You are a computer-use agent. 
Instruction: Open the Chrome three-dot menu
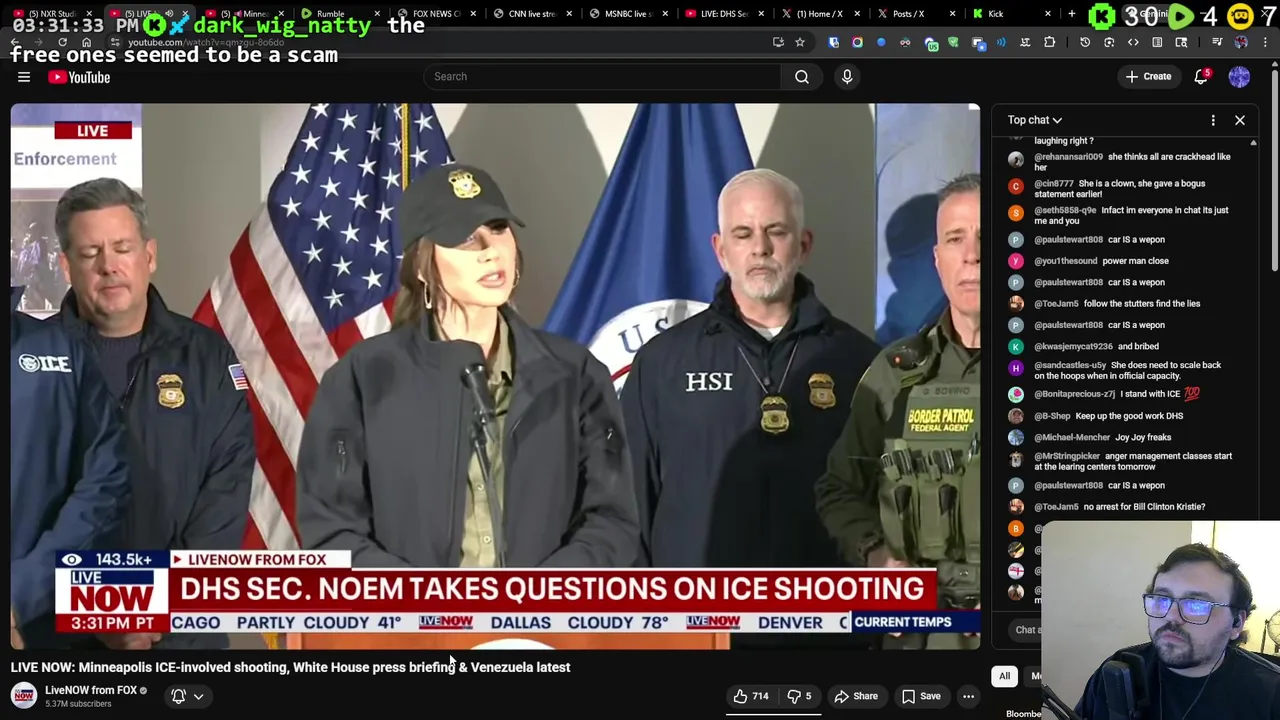pos(1265,42)
